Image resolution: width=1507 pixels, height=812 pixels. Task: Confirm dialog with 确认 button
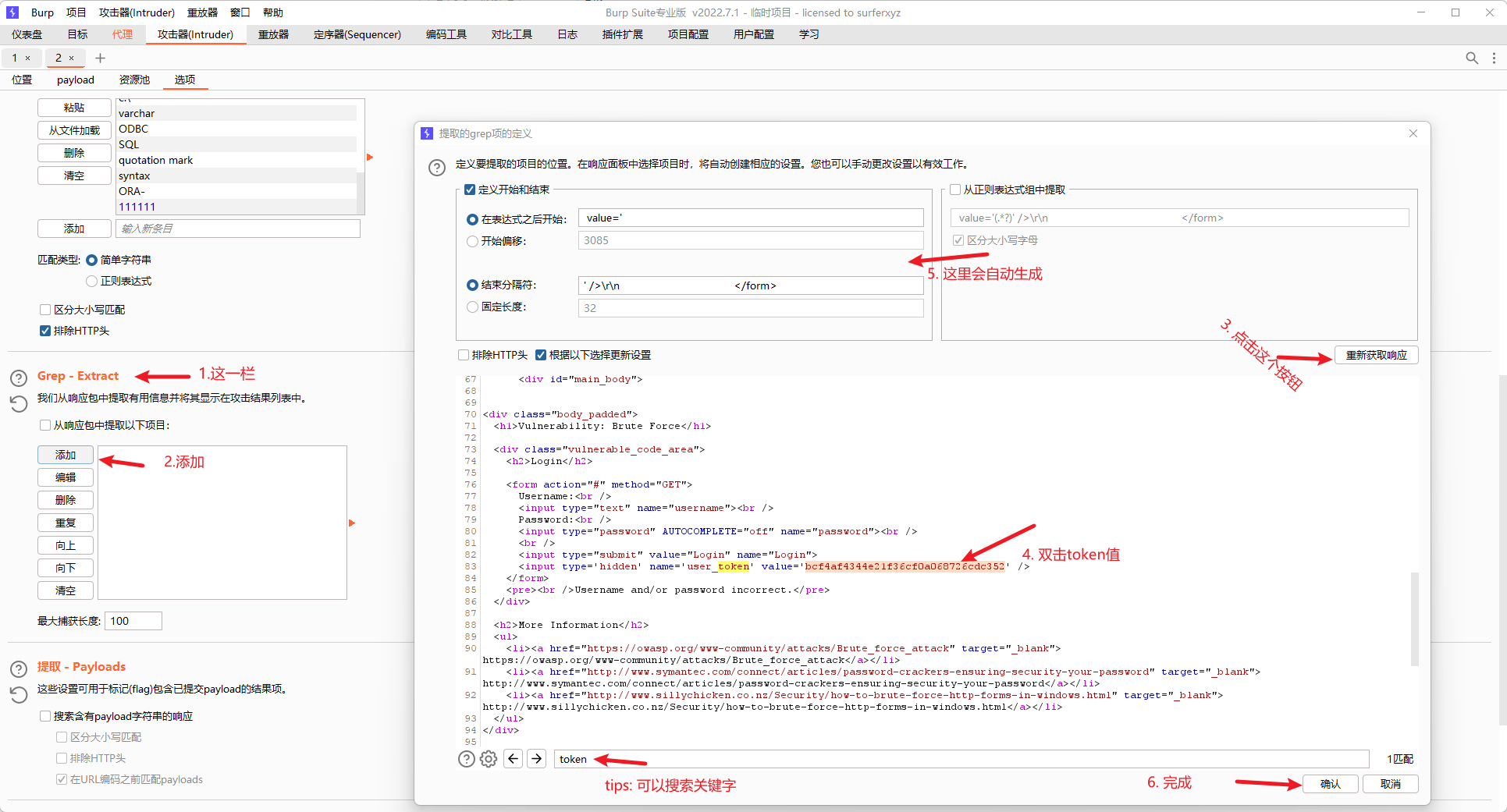(1330, 784)
